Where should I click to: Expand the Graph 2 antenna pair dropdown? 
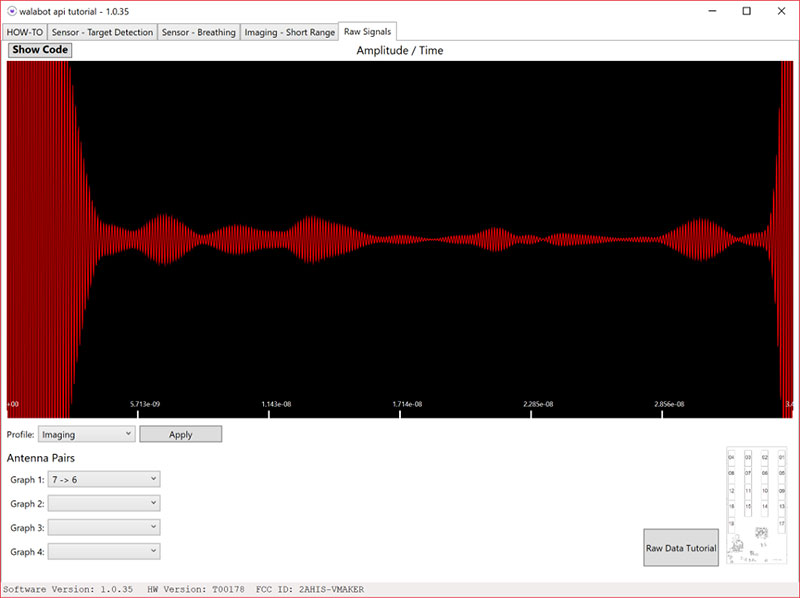click(104, 503)
